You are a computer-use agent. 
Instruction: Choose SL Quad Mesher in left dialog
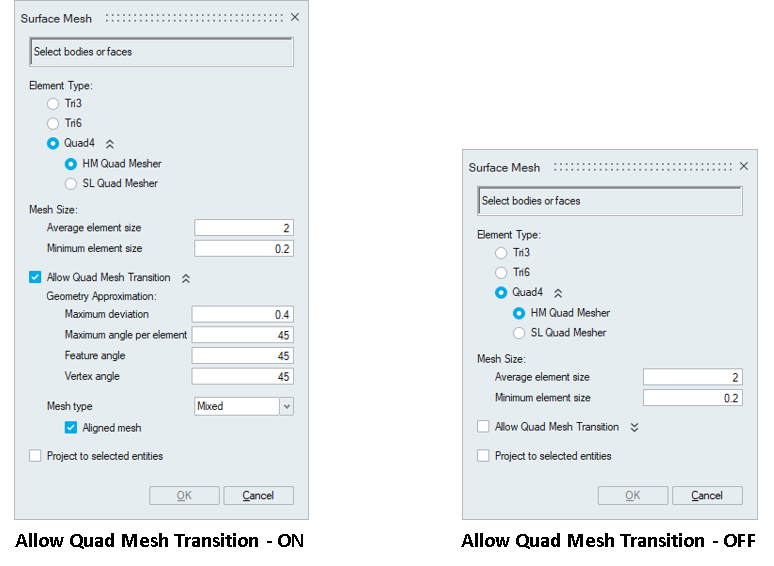tap(71, 184)
